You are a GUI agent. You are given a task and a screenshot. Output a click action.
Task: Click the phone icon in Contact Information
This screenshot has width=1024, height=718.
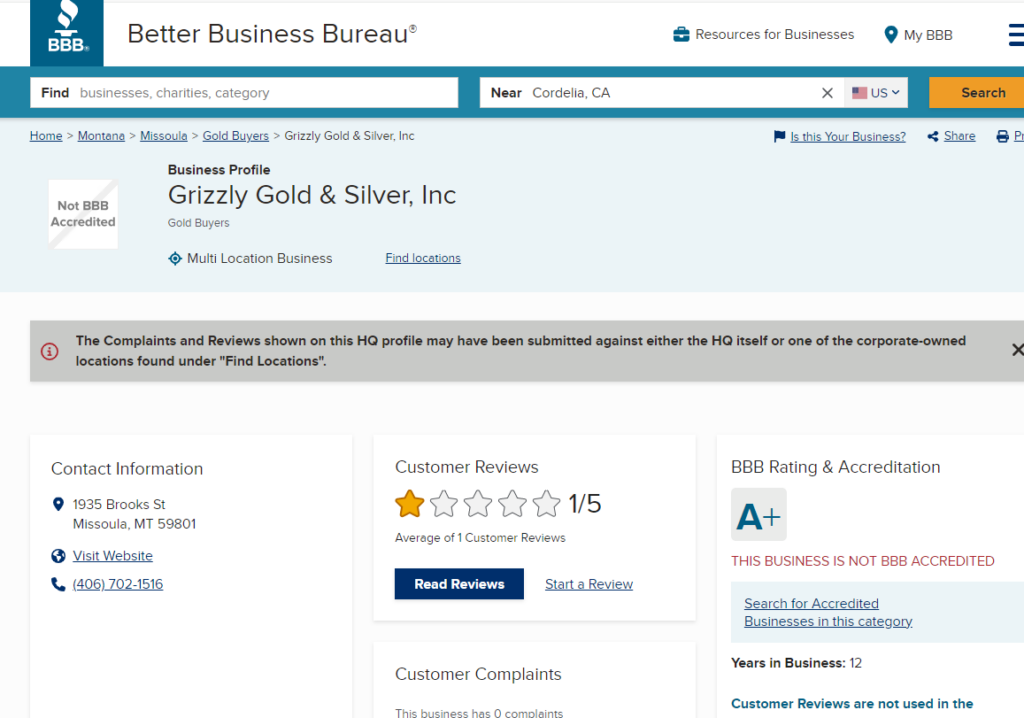(58, 584)
